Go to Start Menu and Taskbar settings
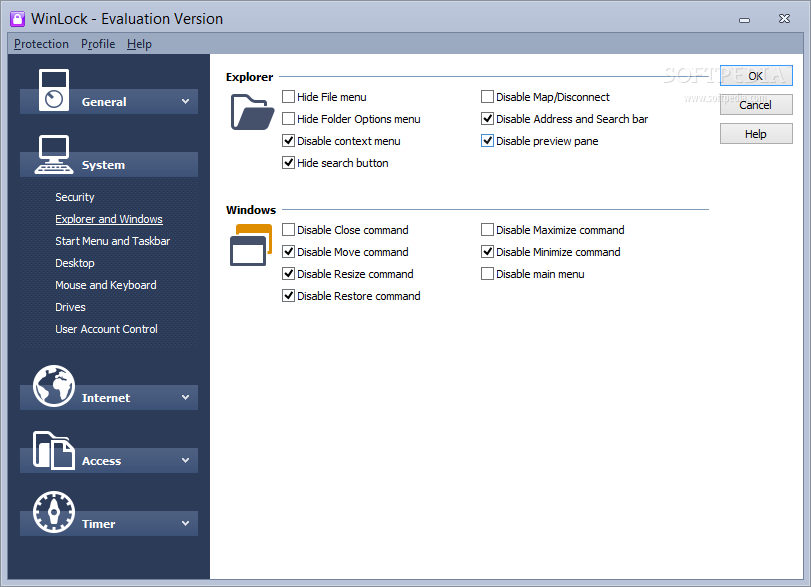This screenshot has width=811, height=587. (112, 241)
